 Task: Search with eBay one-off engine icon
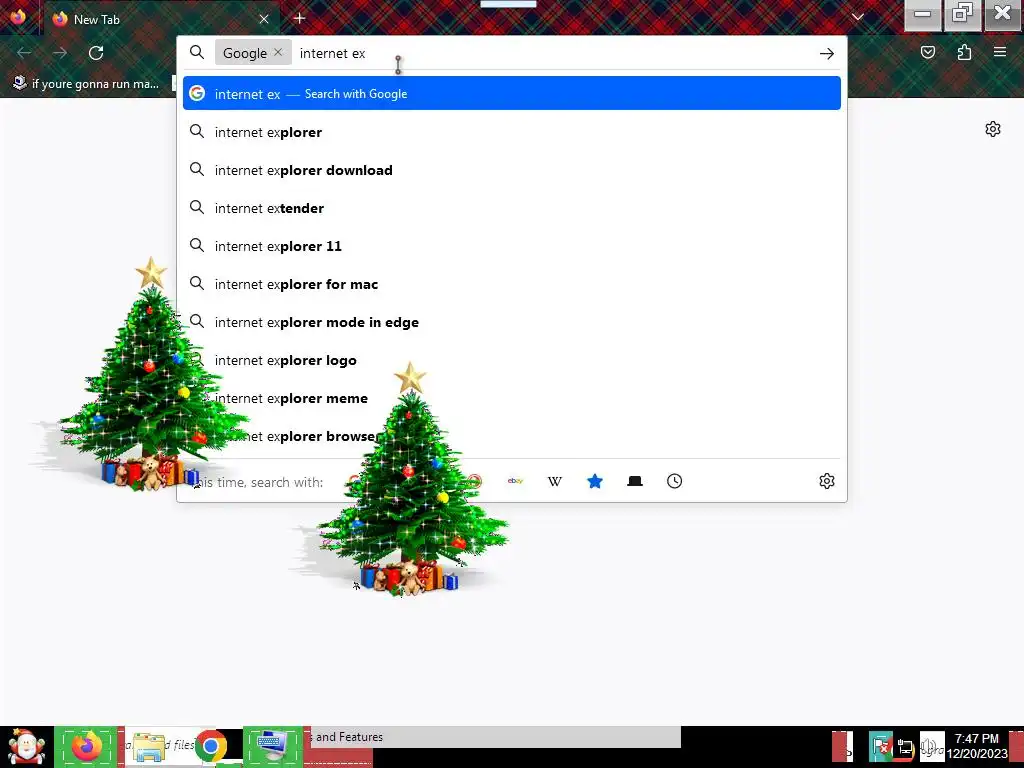point(515,481)
